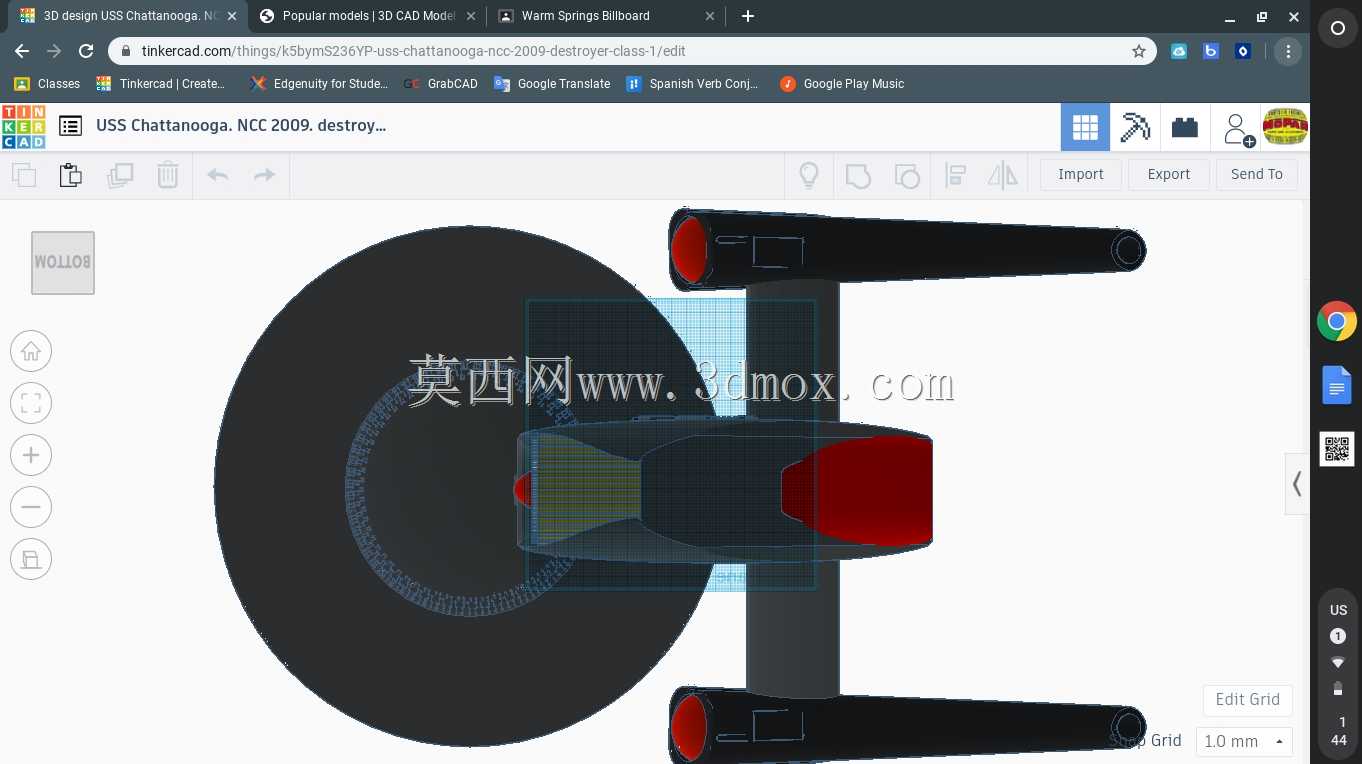Viewport: 1362px width, 764px height.
Task: Click the BOTTOM view cube
Action: click(x=63, y=263)
